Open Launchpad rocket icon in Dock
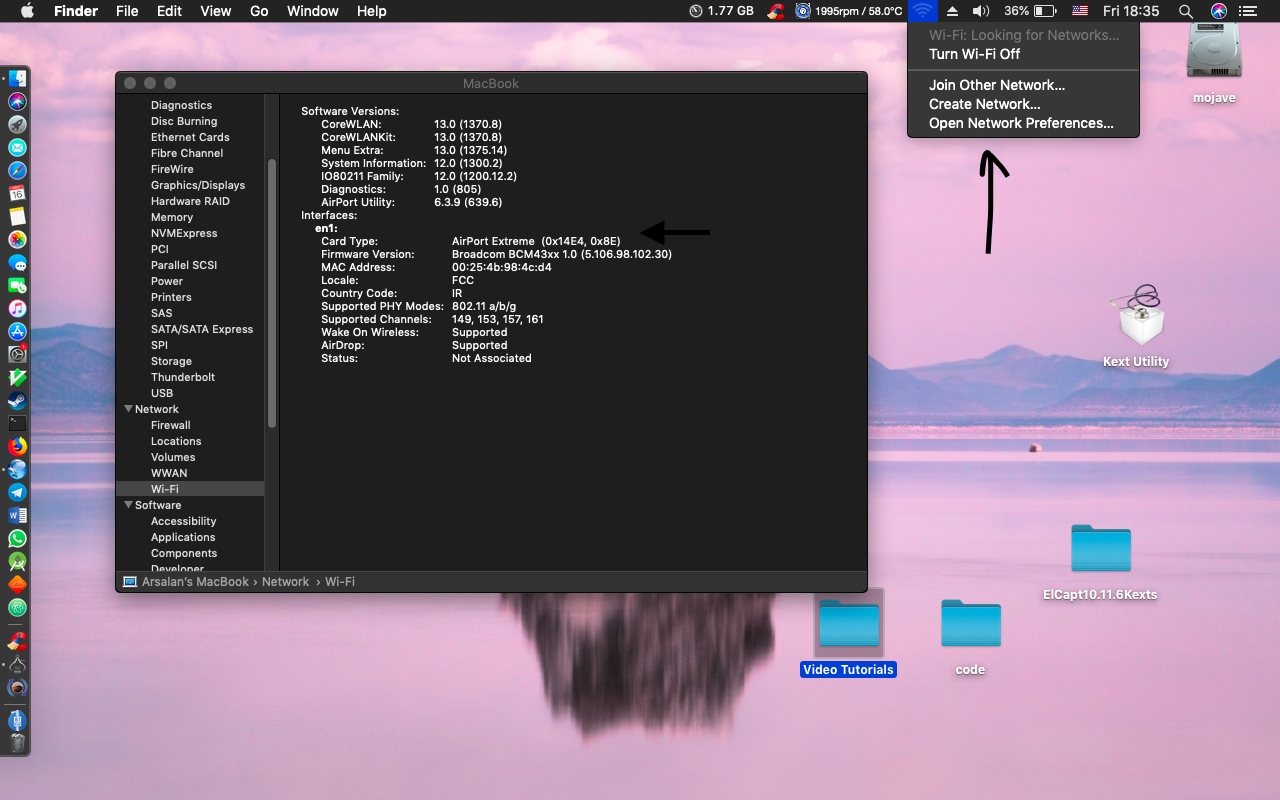 (x=17, y=125)
